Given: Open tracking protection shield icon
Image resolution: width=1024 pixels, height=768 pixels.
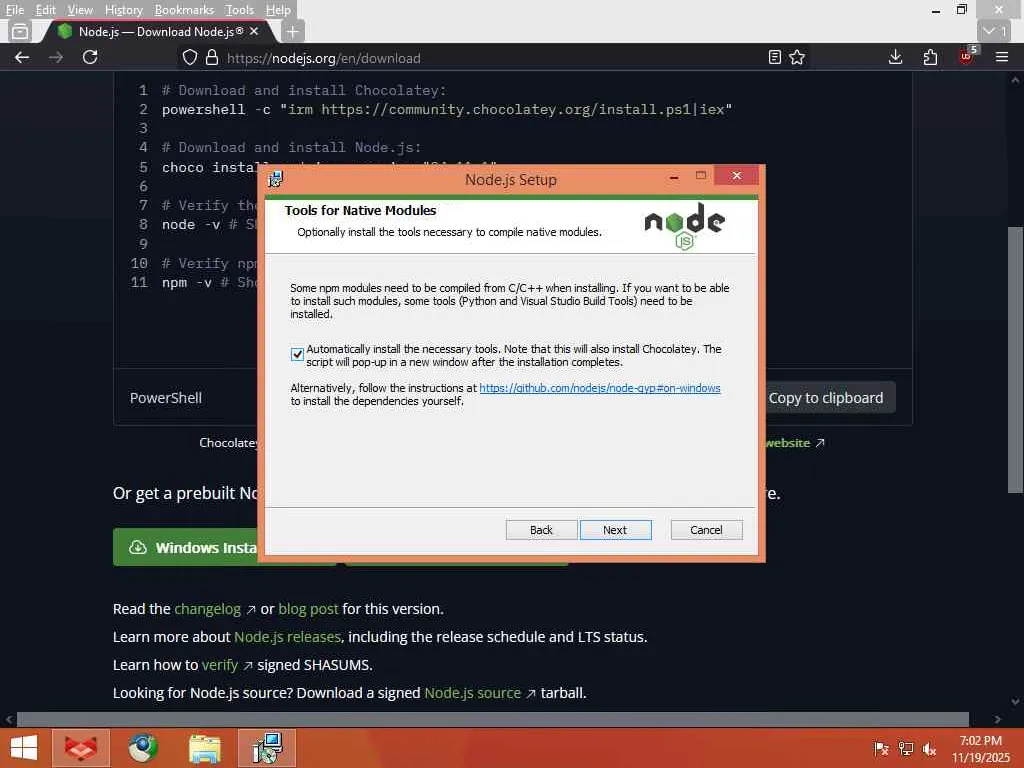Looking at the screenshot, I should pyautogui.click(x=189, y=57).
